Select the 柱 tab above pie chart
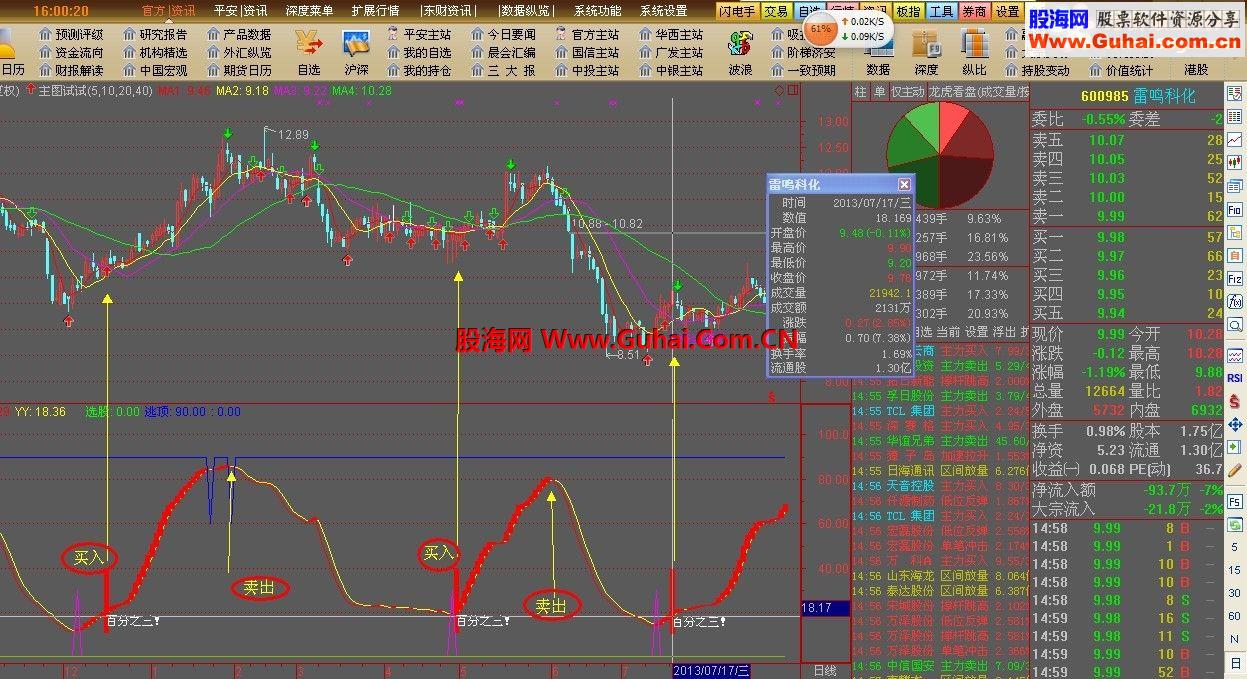 click(860, 91)
